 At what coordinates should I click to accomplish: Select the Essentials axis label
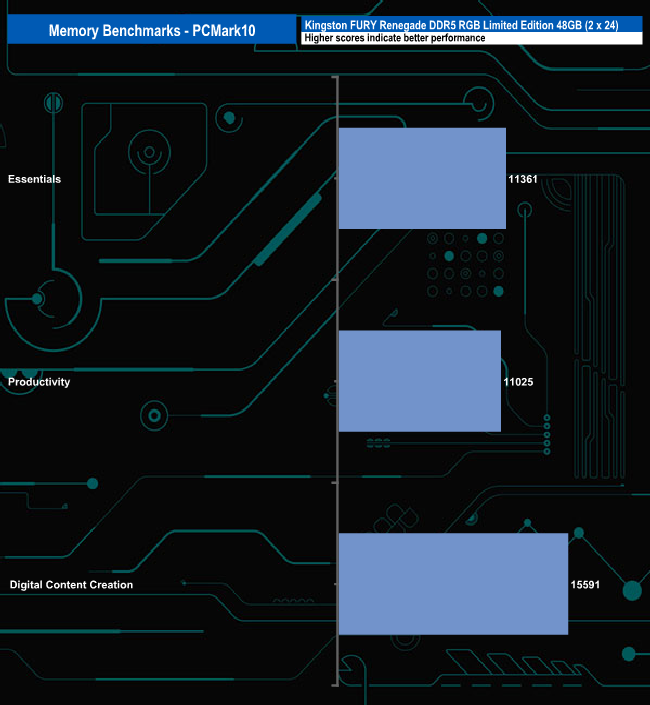coord(34,179)
